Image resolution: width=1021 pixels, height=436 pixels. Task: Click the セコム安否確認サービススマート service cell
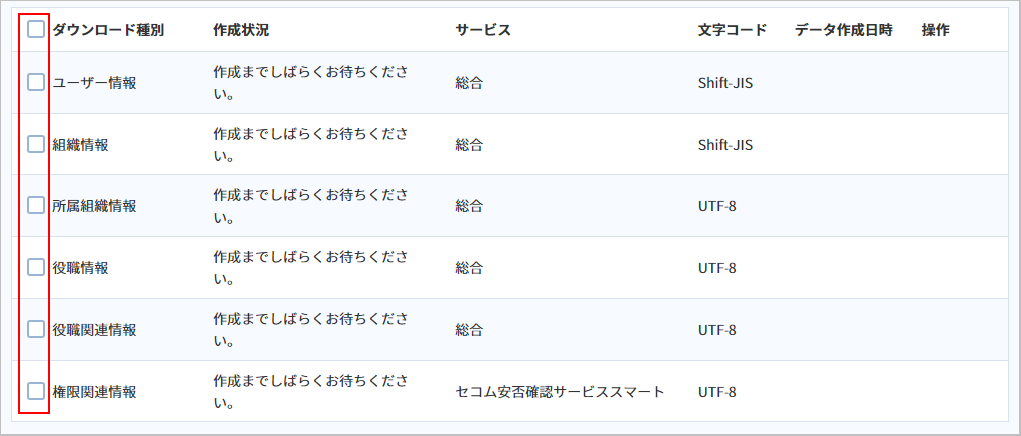click(x=560, y=392)
